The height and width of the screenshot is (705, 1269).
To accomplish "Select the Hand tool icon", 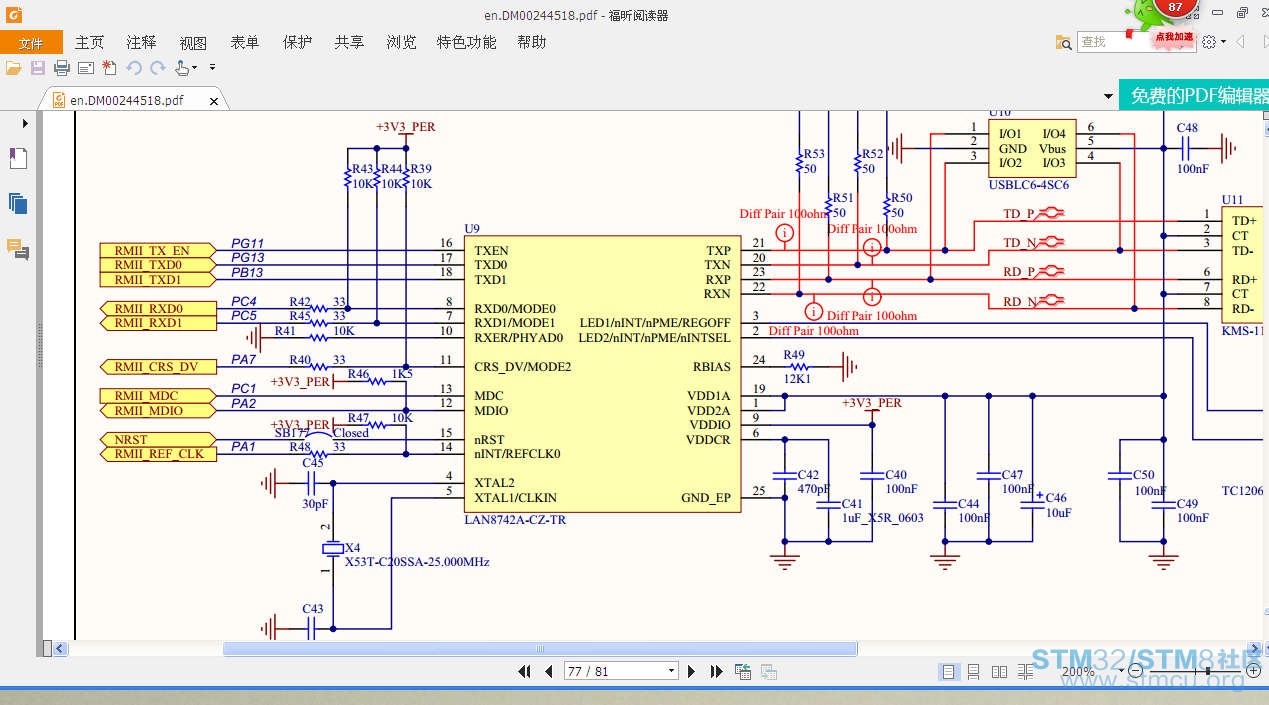I will click(x=182, y=68).
